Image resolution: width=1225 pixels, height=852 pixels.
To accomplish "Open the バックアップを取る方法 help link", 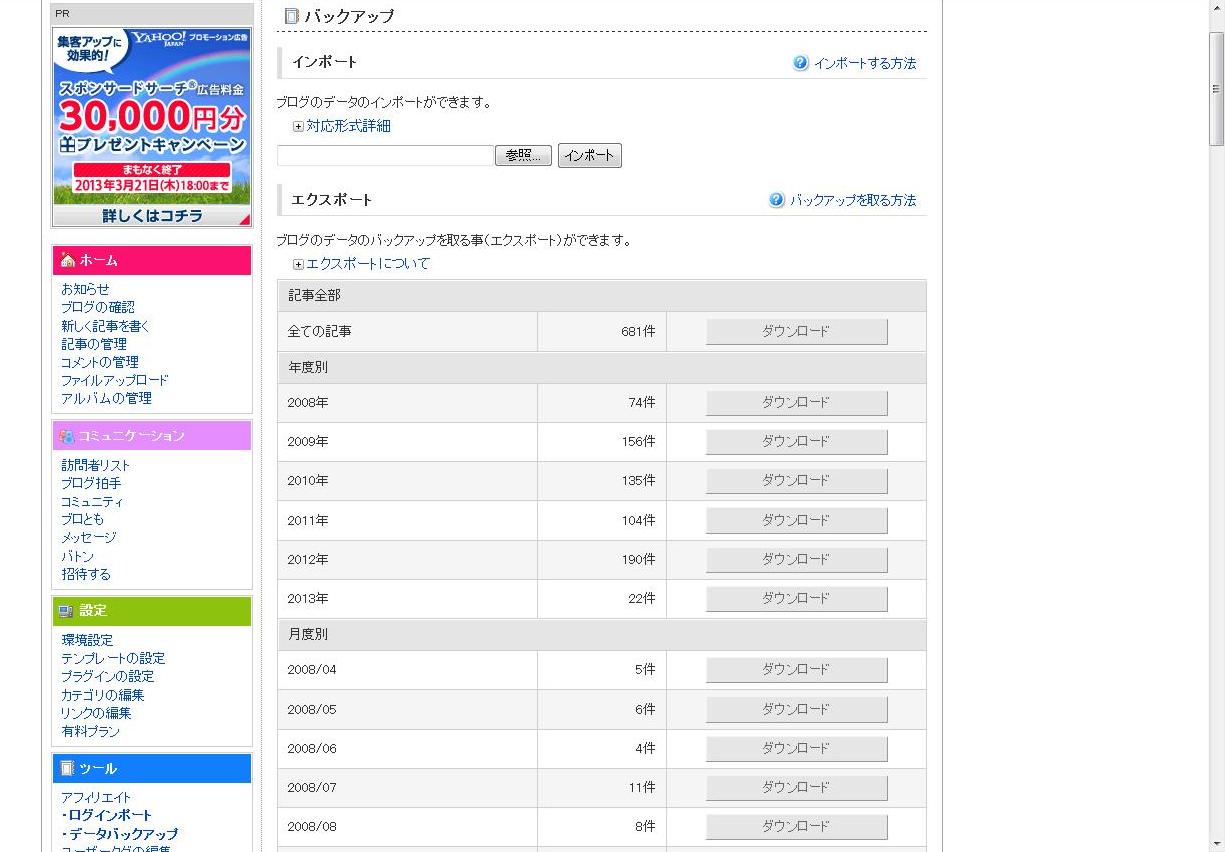I will point(852,200).
